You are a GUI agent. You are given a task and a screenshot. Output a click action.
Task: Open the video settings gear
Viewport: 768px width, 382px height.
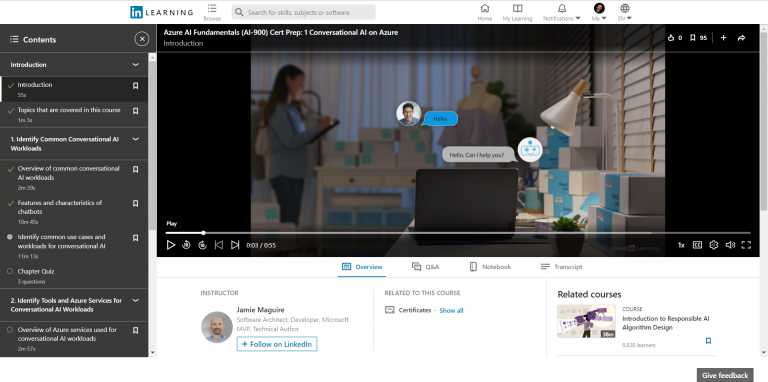(x=714, y=245)
